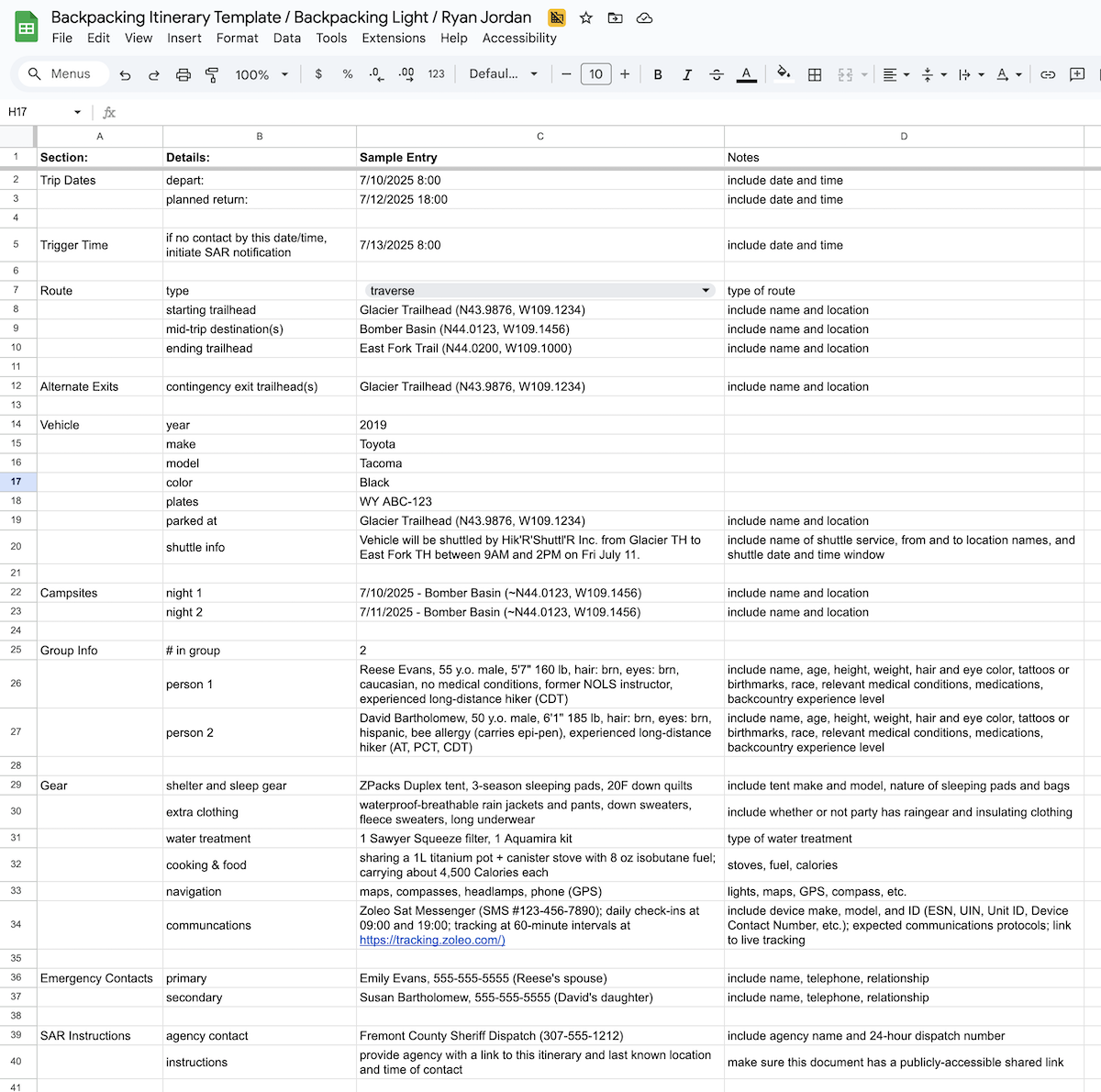This screenshot has height=1092, width=1101.
Task: Open the Tools menu
Action: (331, 38)
